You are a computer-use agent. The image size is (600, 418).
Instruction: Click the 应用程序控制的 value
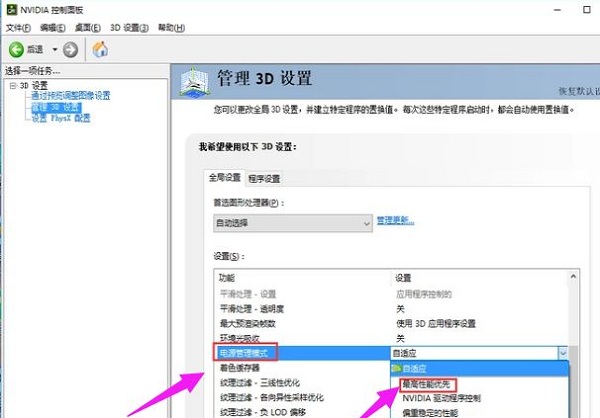[x=424, y=294]
